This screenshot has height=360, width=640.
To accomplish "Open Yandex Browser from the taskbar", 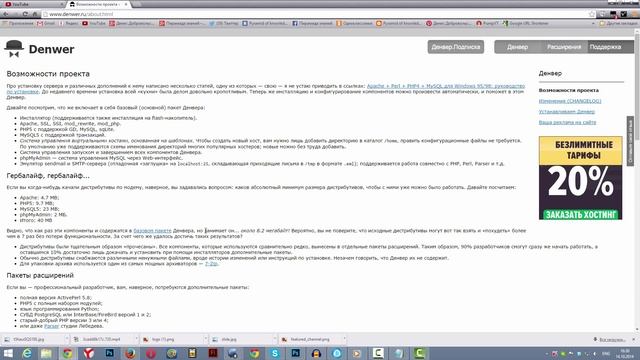I will tap(89, 353).
